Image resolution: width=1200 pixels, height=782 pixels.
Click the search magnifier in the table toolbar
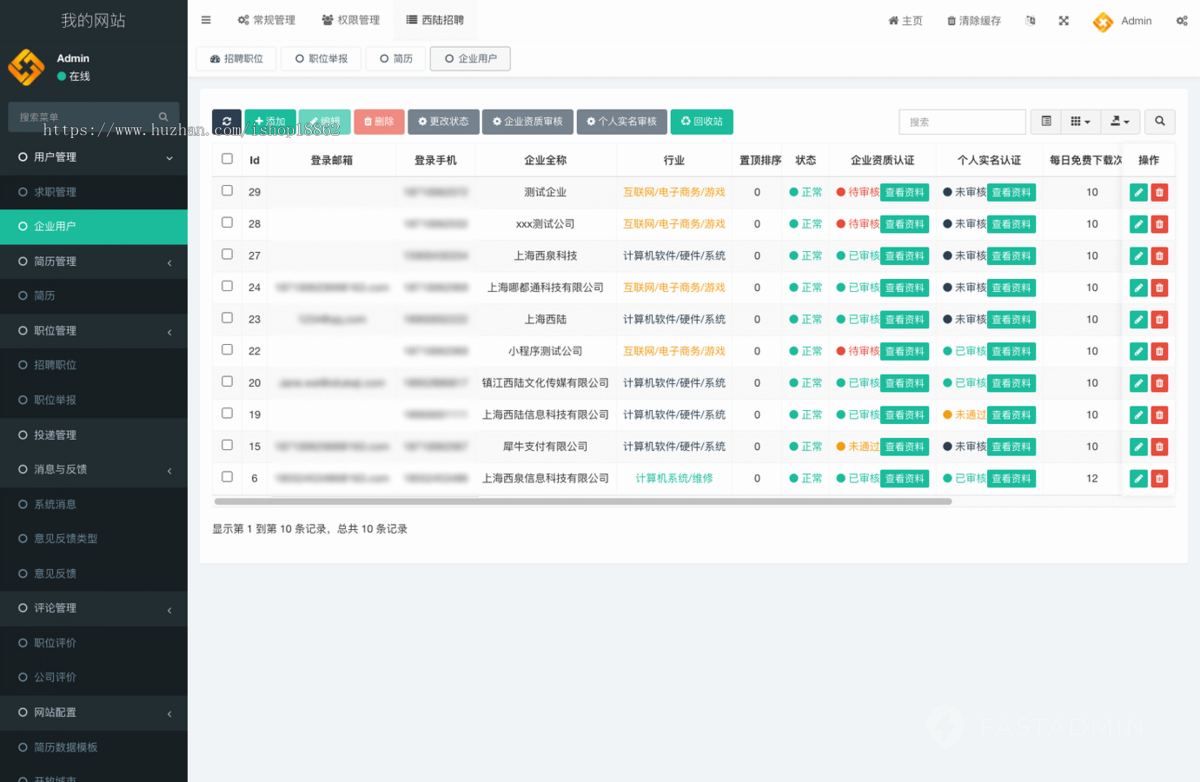point(1159,121)
